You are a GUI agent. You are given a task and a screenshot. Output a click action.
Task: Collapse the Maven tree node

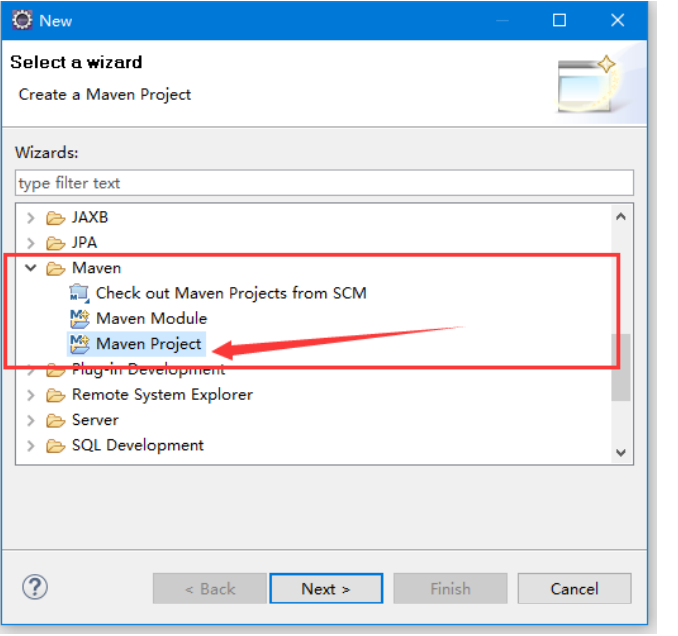click(x=30, y=268)
